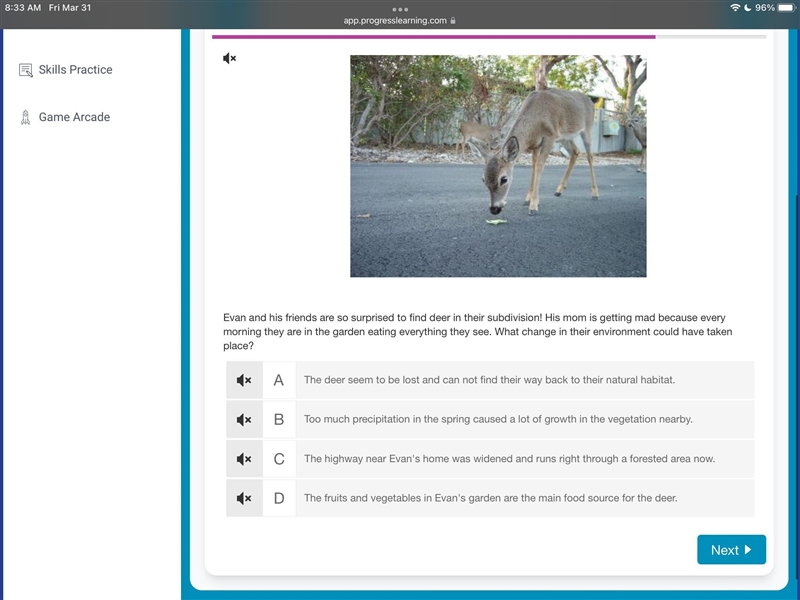The width and height of the screenshot is (800, 600).
Task: Open Skills Practice from sidebar
Action: click(65, 70)
